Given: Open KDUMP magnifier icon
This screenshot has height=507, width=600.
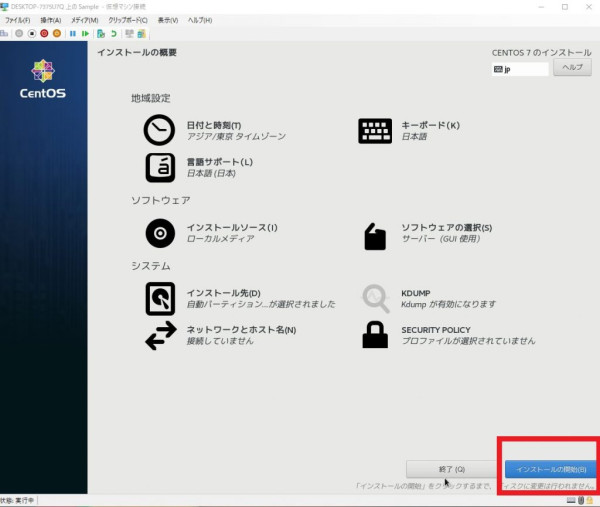Looking at the screenshot, I should (x=375, y=298).
